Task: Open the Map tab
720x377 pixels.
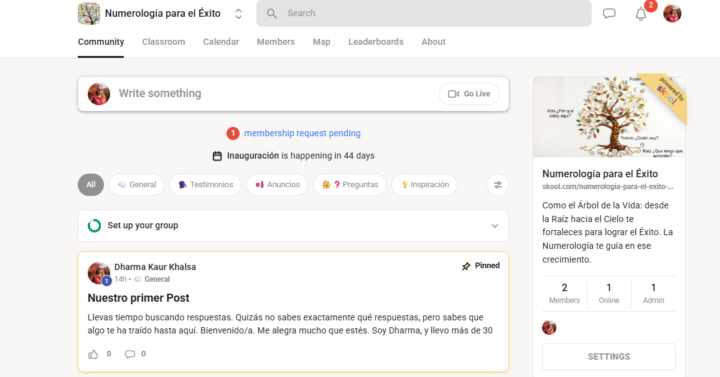Action: (321, 42)
